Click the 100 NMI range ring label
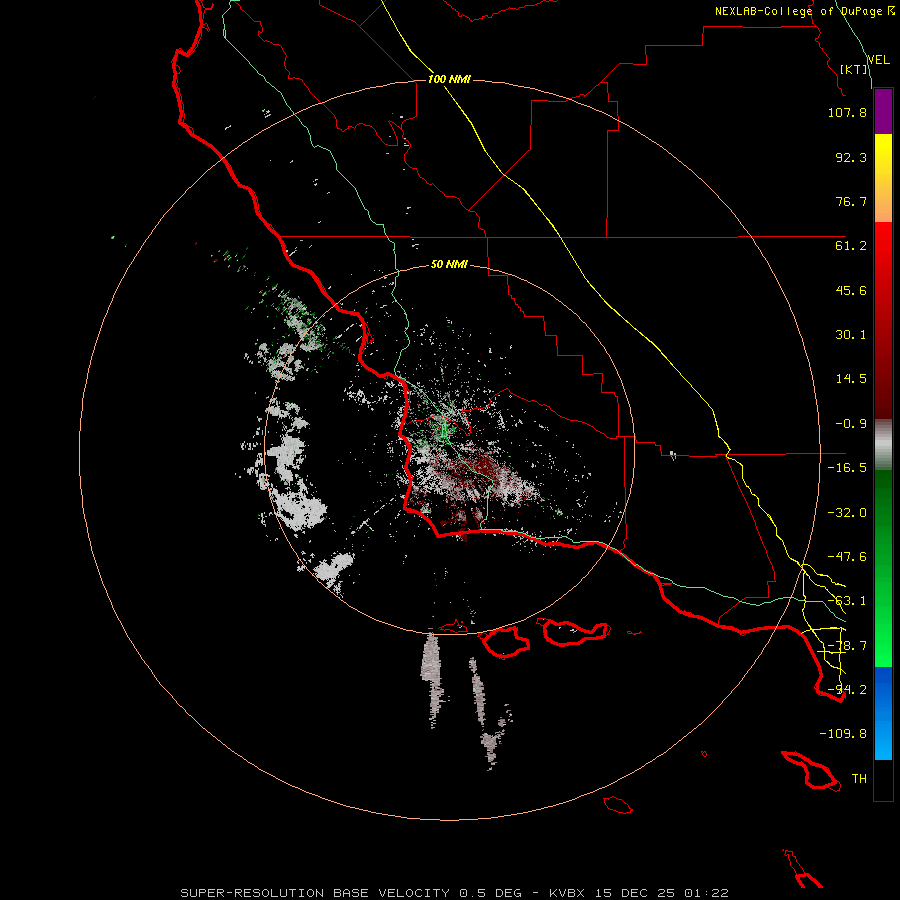Screen dimensions: 900x900 click(x=449, y=79)
